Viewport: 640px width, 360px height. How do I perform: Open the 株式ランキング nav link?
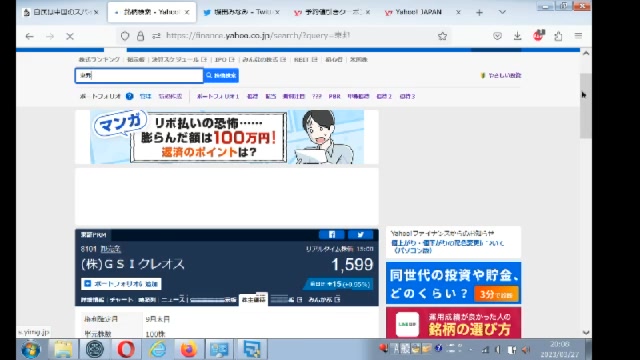[x=99, y=60]
